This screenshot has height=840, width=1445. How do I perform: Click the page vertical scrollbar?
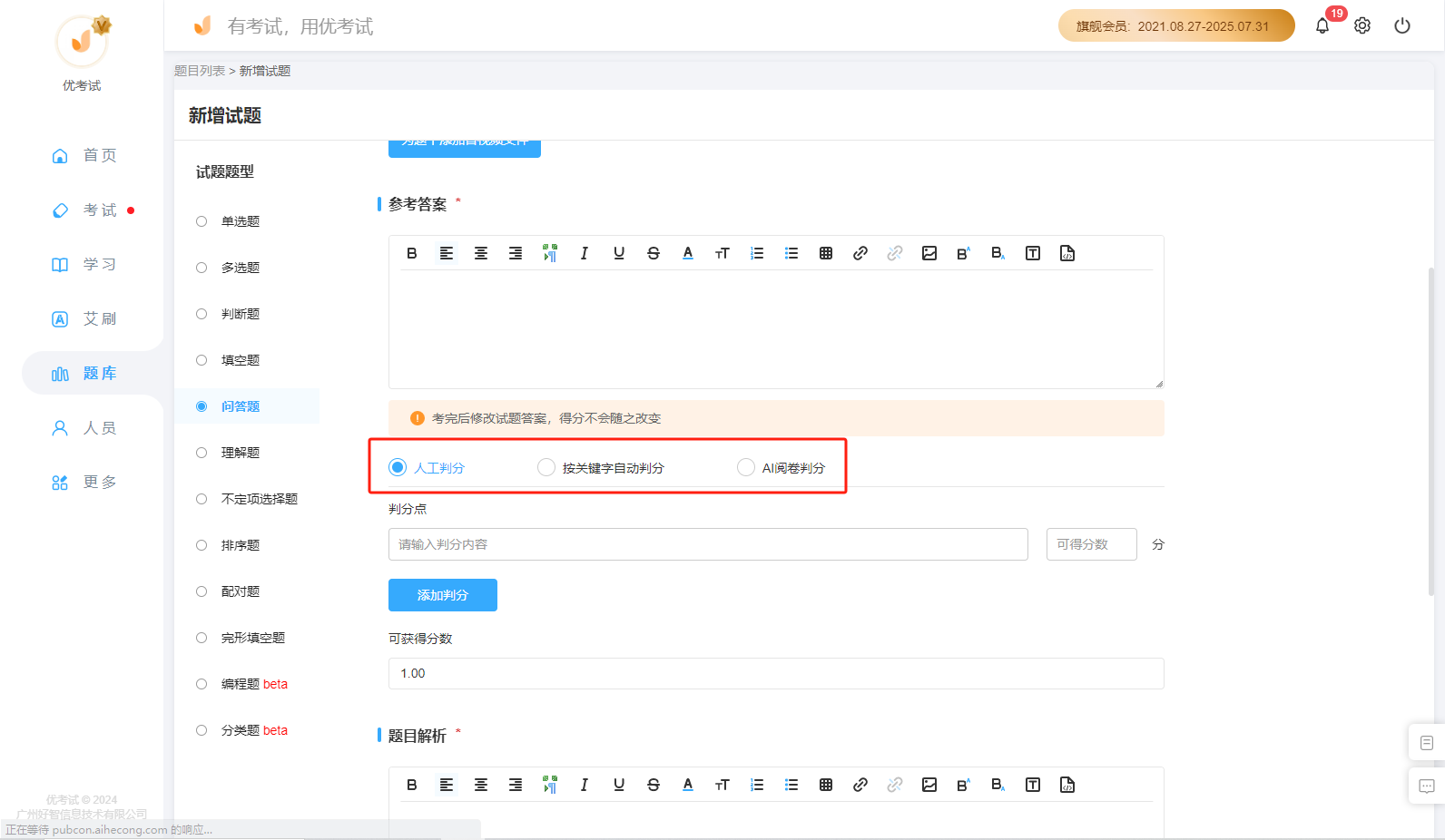pyautogui.click(x=1431, y=431)
